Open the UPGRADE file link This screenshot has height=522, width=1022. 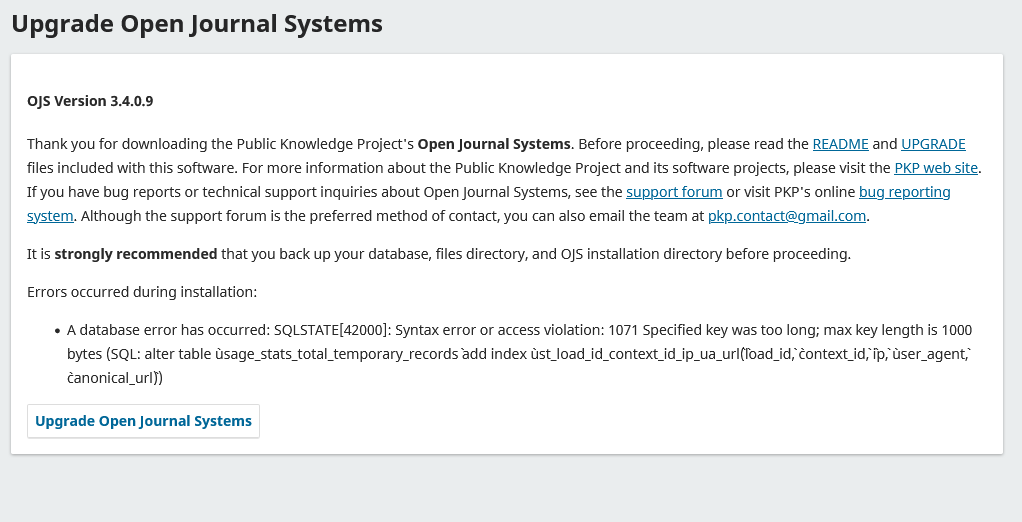click(x=933, y=144)
